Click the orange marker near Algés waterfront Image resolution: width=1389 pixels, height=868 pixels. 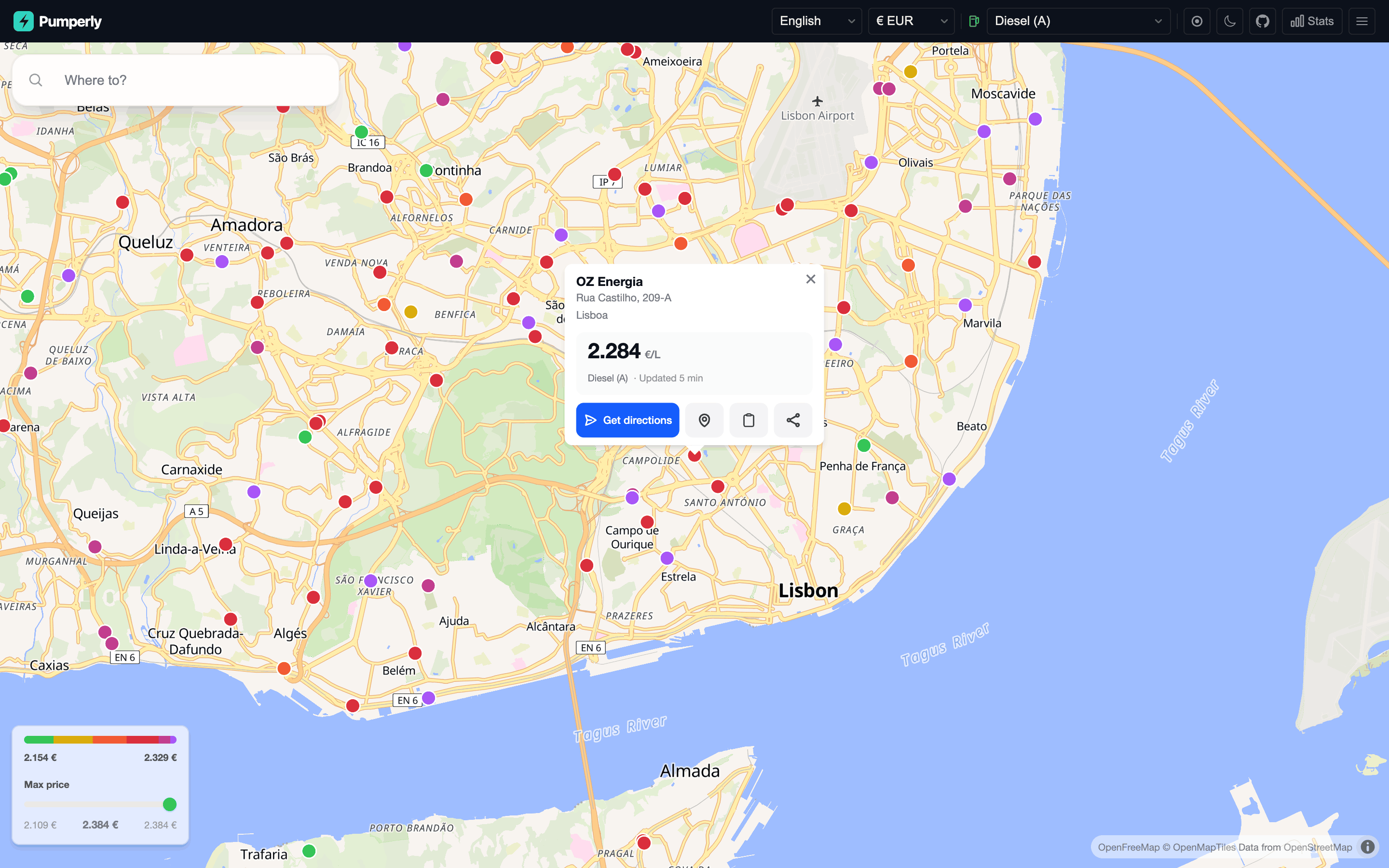coord(284,668)
